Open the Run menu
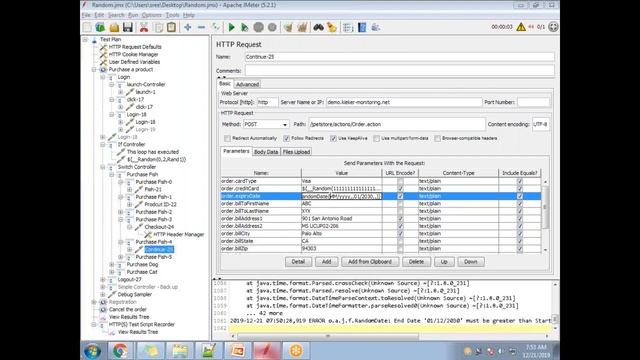 click(133, 15)
